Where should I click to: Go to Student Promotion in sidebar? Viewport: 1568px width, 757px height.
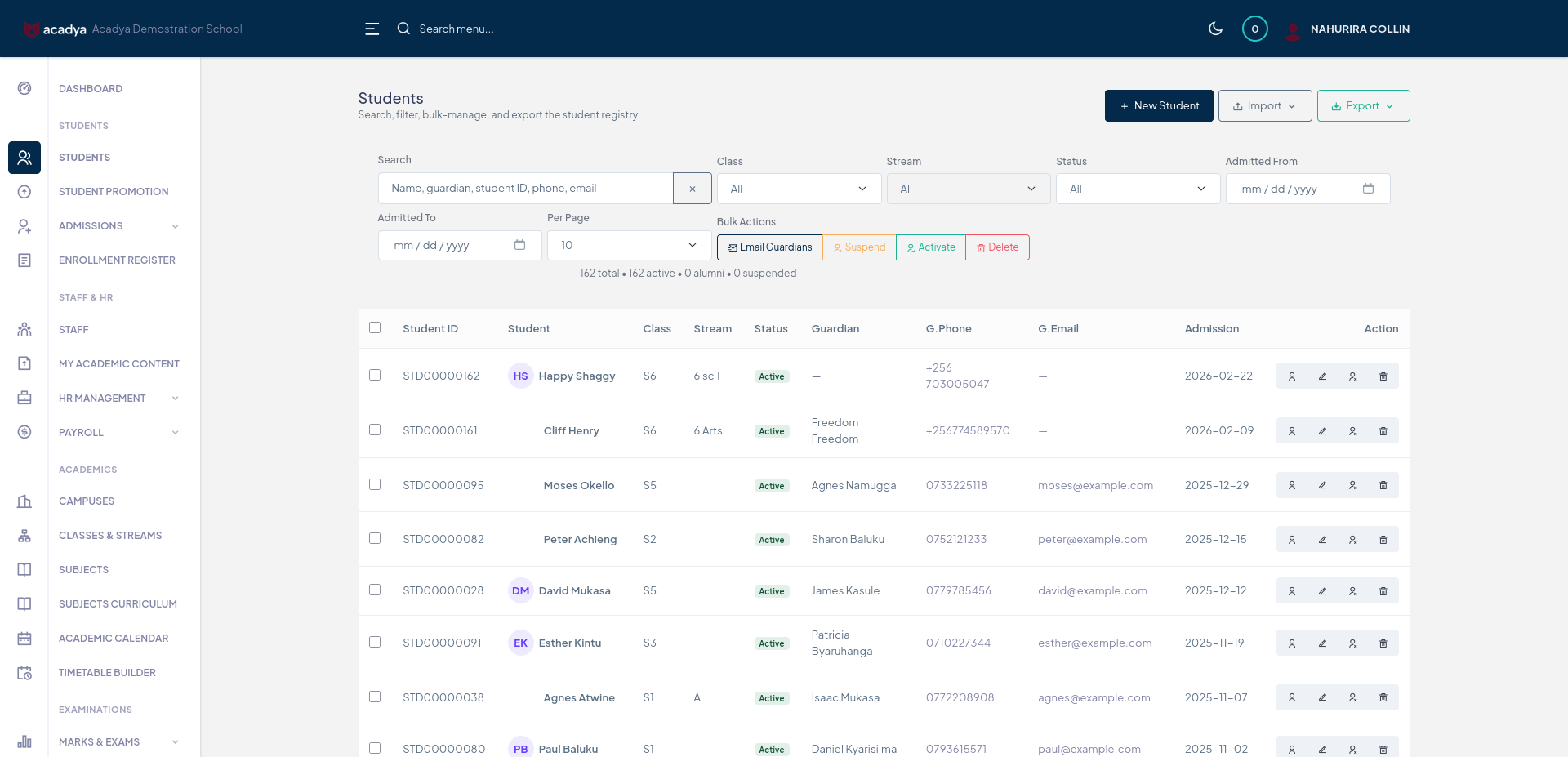[x=114, y=192]
